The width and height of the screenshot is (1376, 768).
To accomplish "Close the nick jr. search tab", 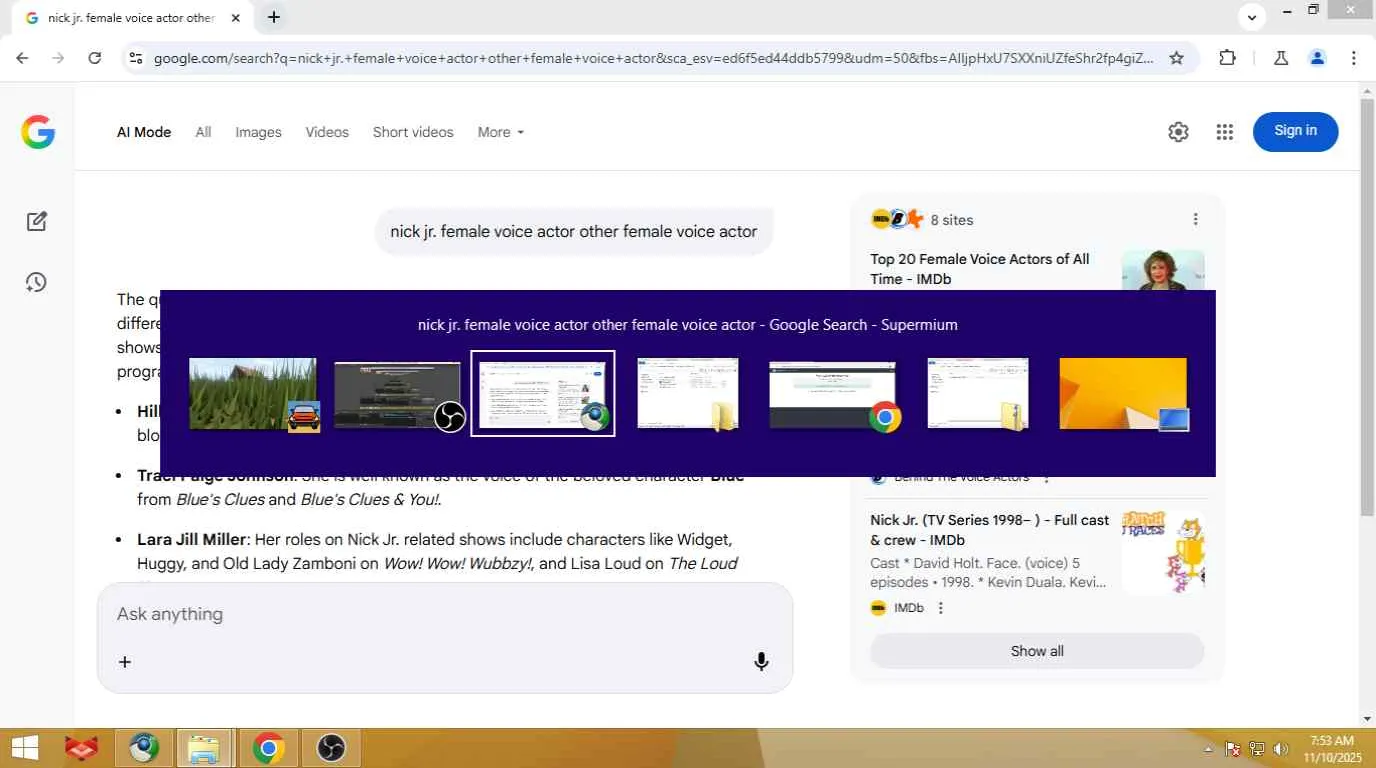I will click(235, 18).
